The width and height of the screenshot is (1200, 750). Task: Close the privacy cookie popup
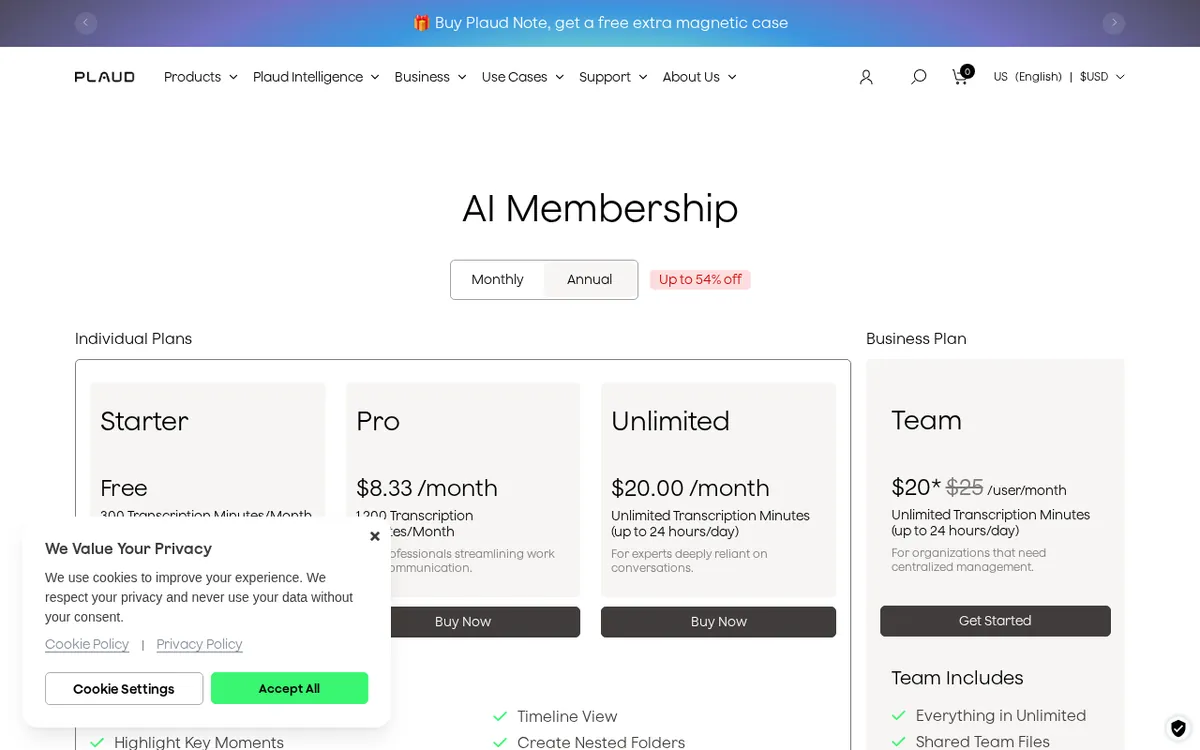pos(375,536)
